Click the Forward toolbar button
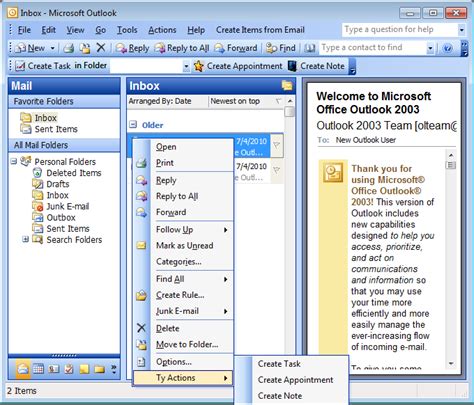The image size is (474, 405). 236,48
